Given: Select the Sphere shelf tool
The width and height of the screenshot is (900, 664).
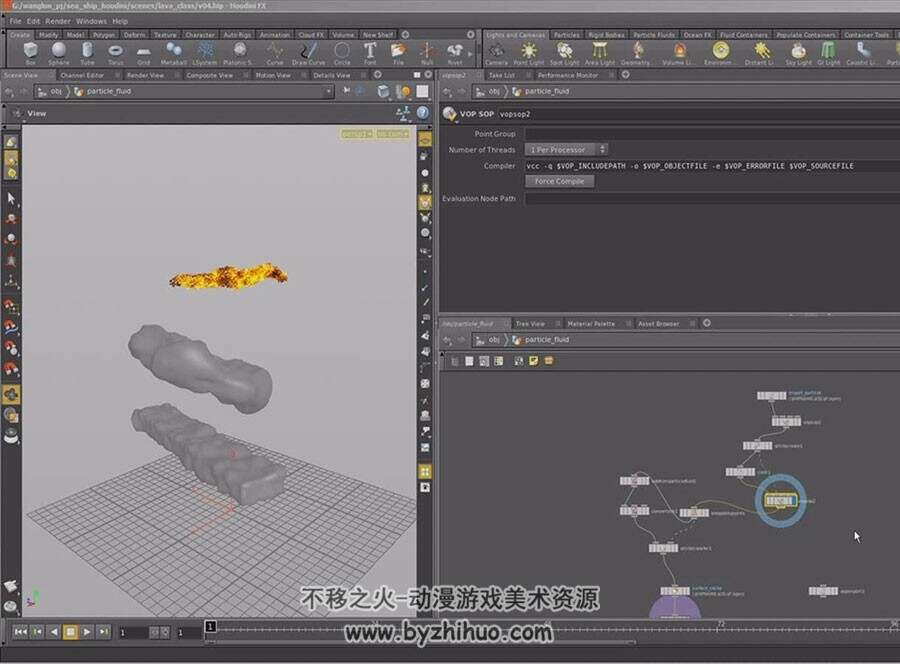Looking at the screenshot, I should tap(59, 53).
